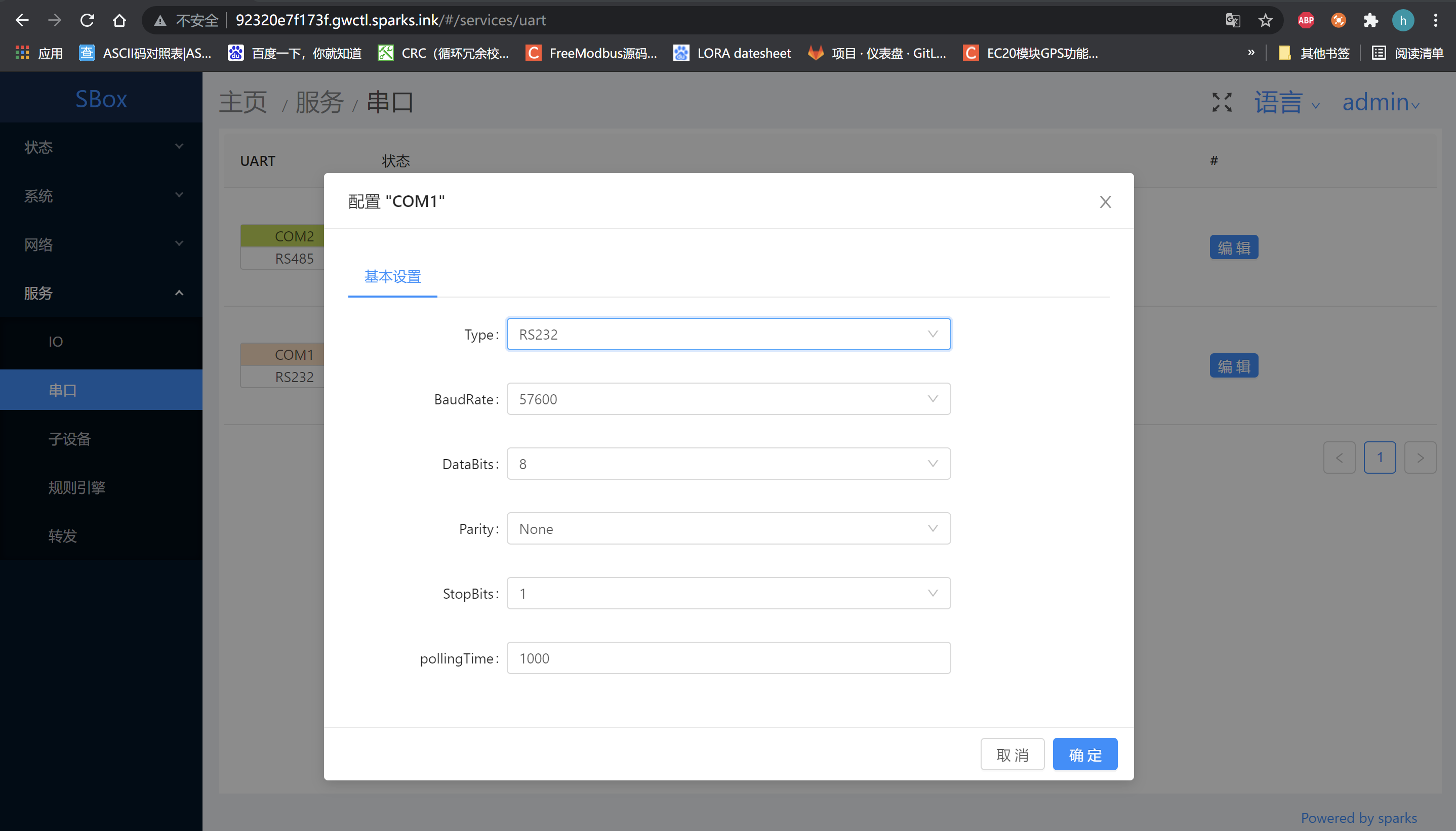Screen dimensions: 1456x831
Task: Click the pollingTime input field
Action: point(729,658)
